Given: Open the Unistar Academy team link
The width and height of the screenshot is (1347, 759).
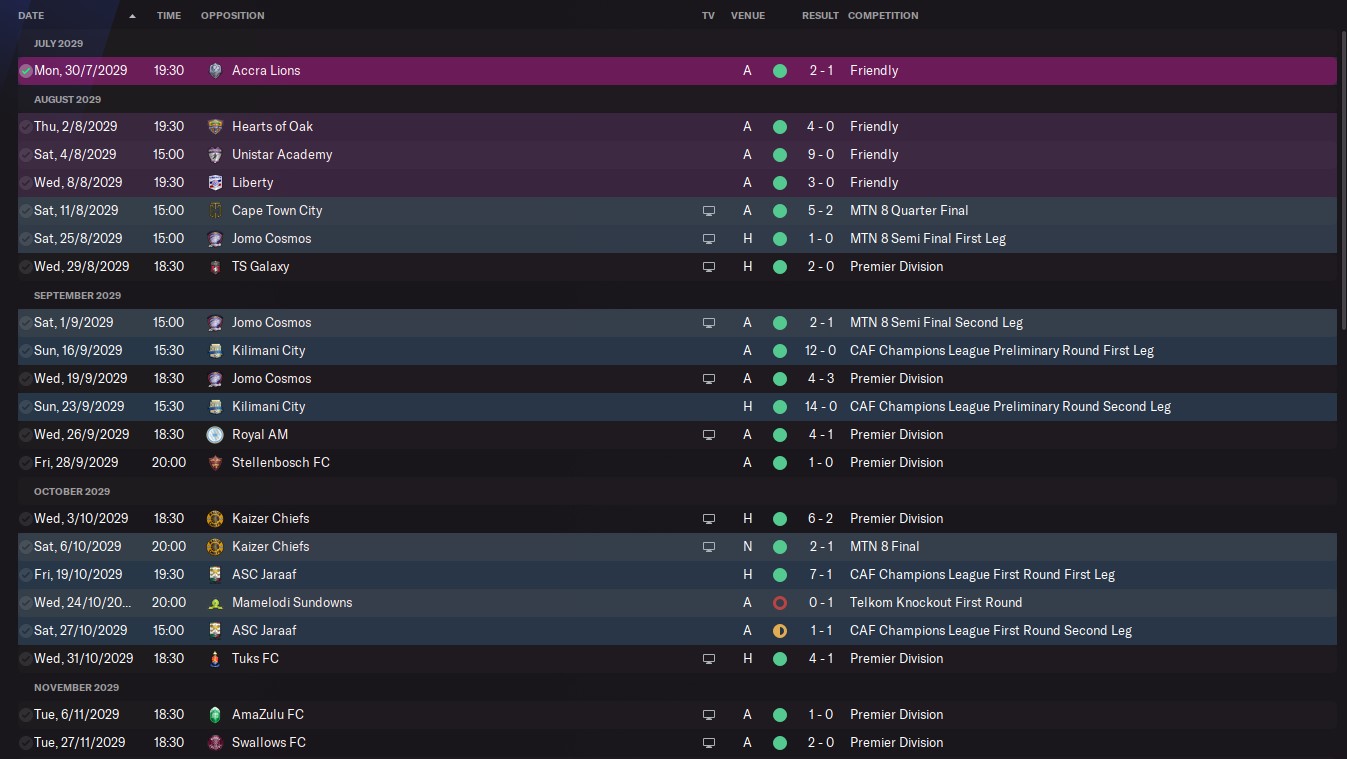Looking at the screenshot, I should [282, 154].
